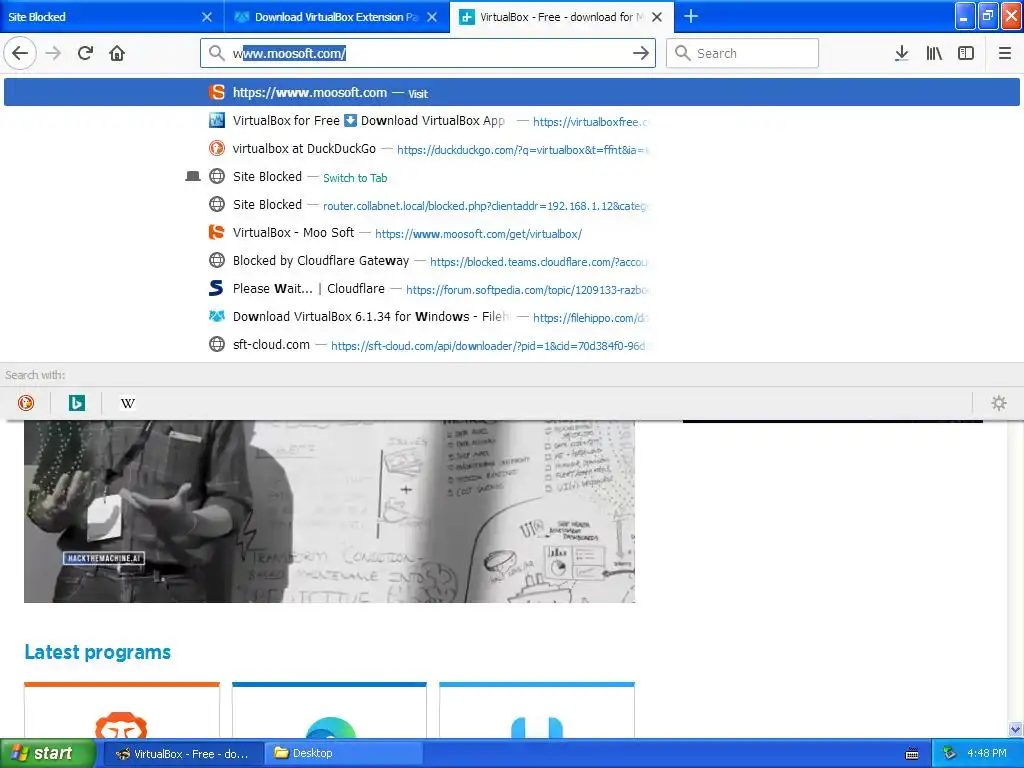The image size is (1024, 768).
Task: Click the magnifier icon in the address bar
Action: (216, 53)
